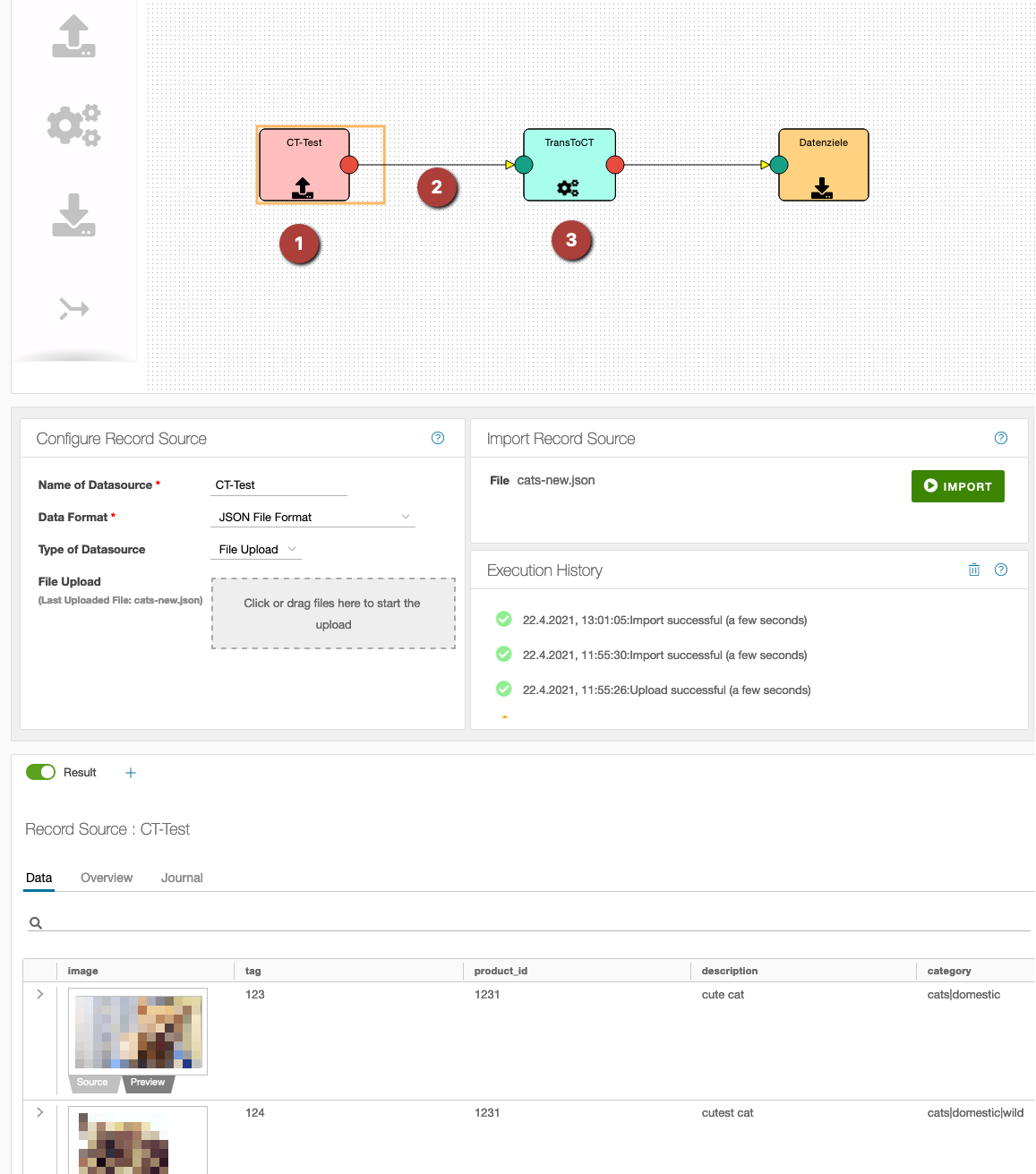Click the green IMPORT button
Screen dimensions: 1036x1174
(x=957, y=486)
